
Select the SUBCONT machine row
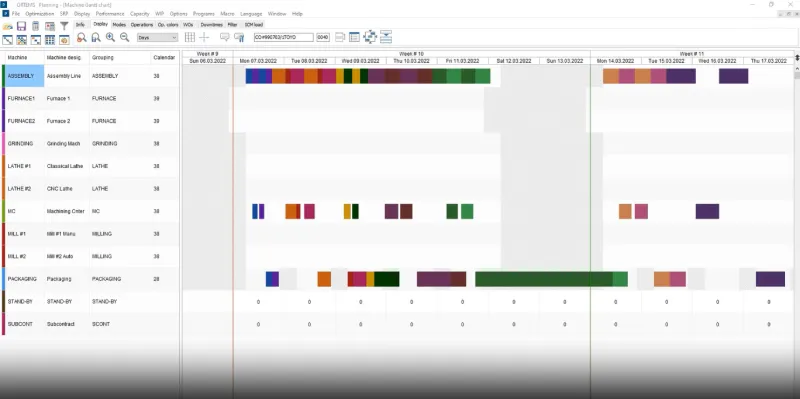92,324
